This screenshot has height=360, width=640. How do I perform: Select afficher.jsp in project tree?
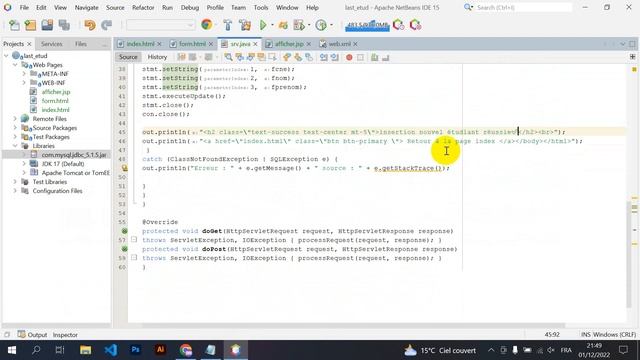point(56,92)
